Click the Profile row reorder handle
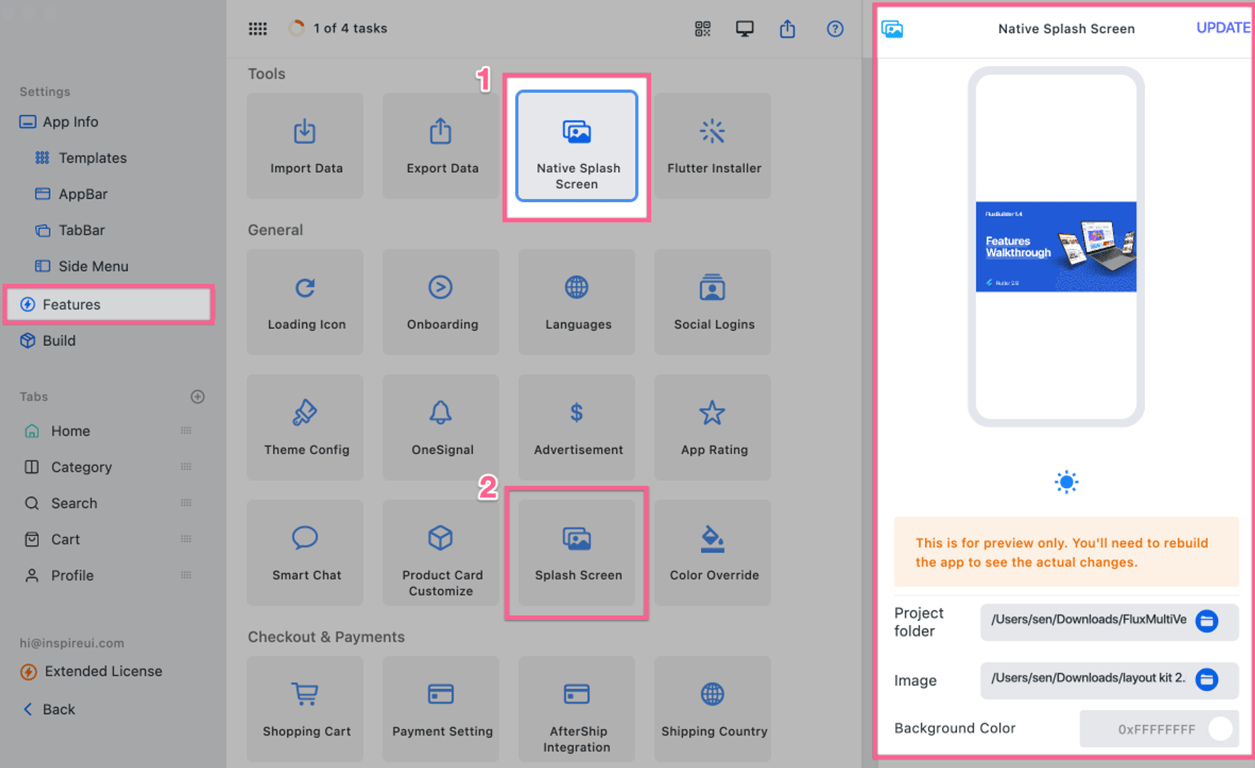Image resolution: width=1255 pixels, height=768 pixels. click(x=186, y=575)
